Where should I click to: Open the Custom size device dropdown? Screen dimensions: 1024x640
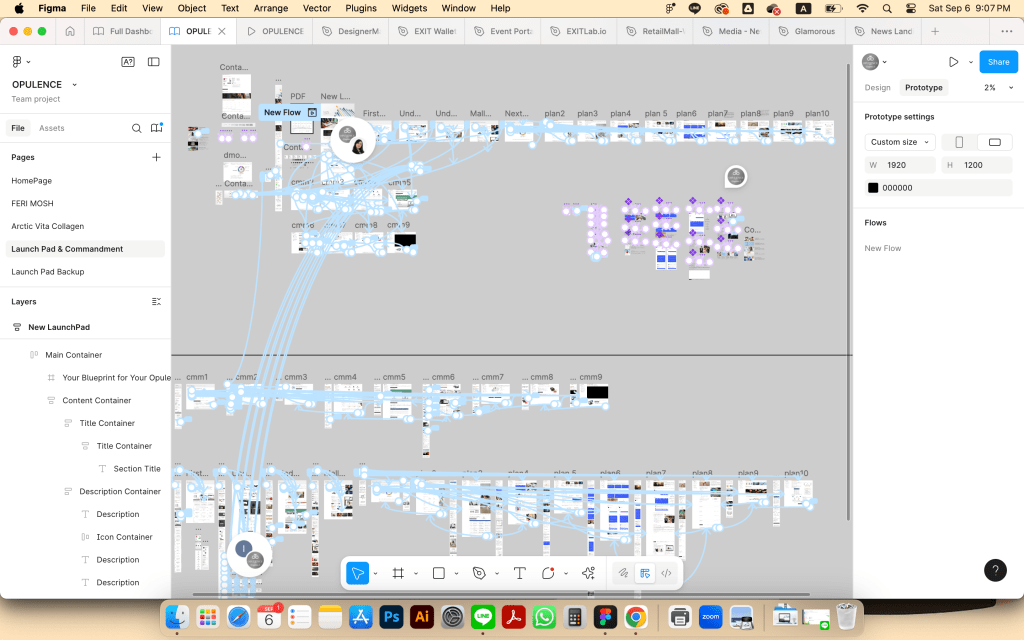(x=899, y=142)
